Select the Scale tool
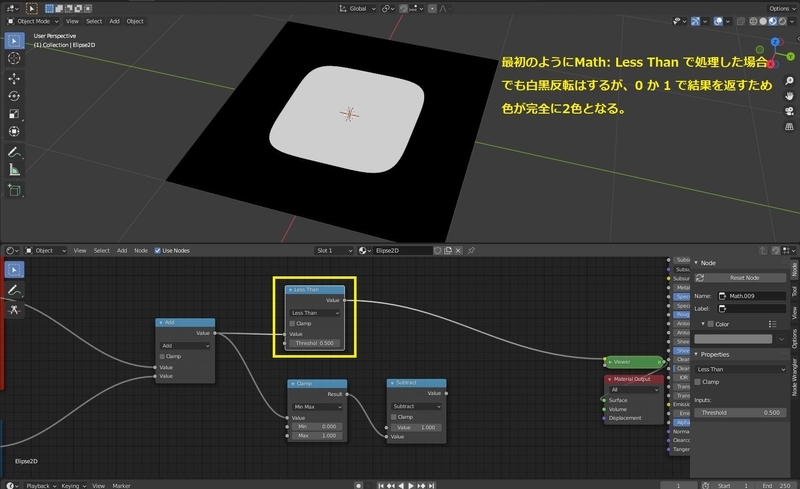Image resolution: width=800 pixels, height=489 pixels. coord(14,114)
